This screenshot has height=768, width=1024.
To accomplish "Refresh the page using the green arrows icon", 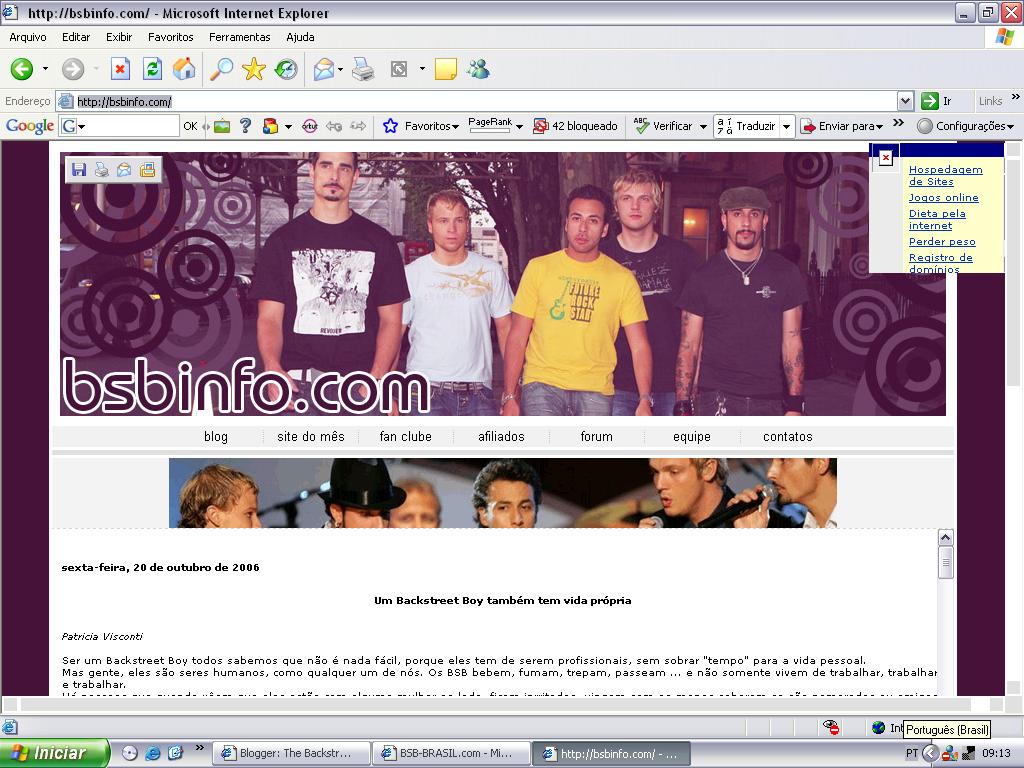I will click(x=152, y=69).
